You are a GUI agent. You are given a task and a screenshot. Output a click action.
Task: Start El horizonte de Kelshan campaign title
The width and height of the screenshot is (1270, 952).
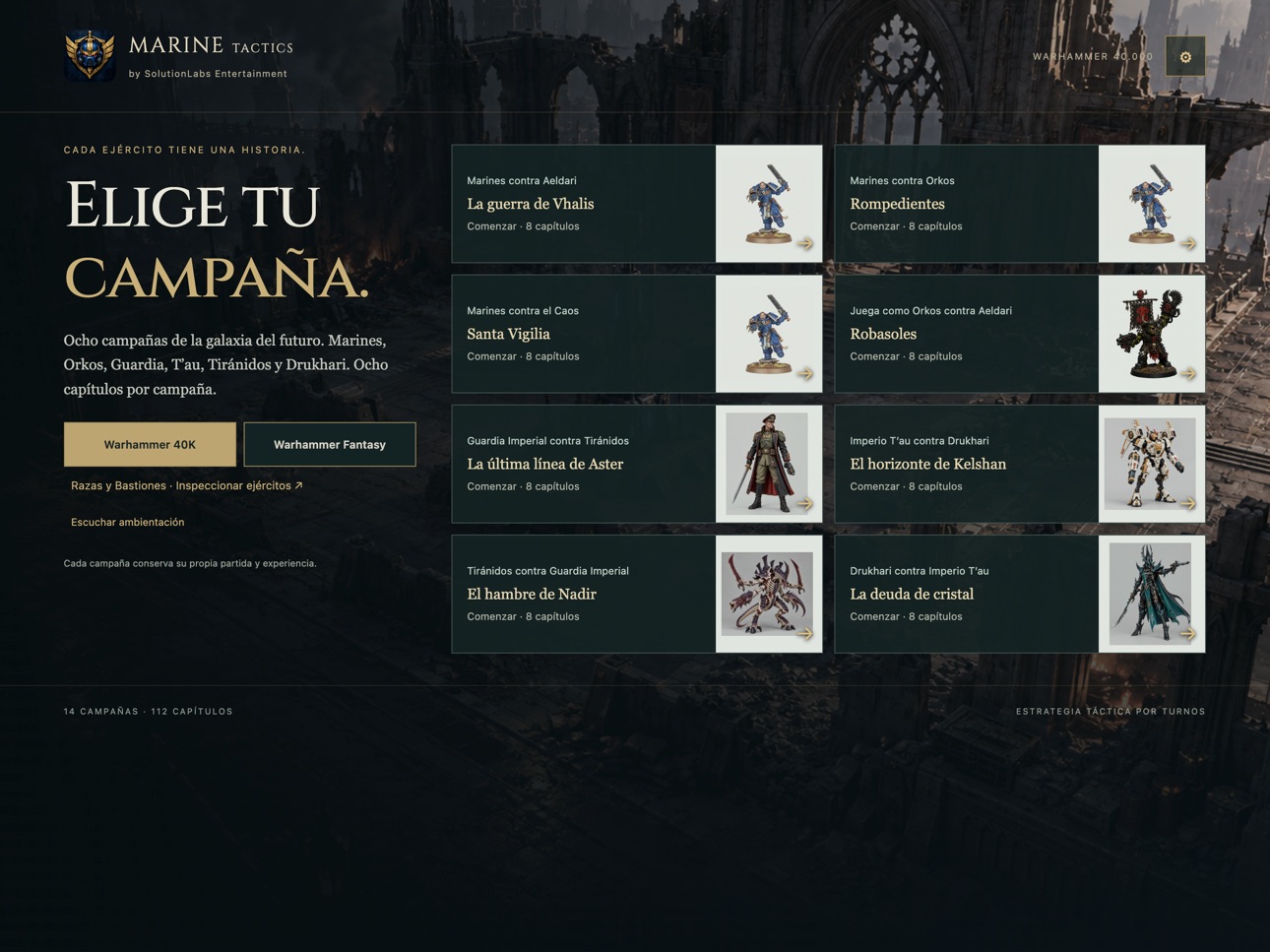click(928, 464)
